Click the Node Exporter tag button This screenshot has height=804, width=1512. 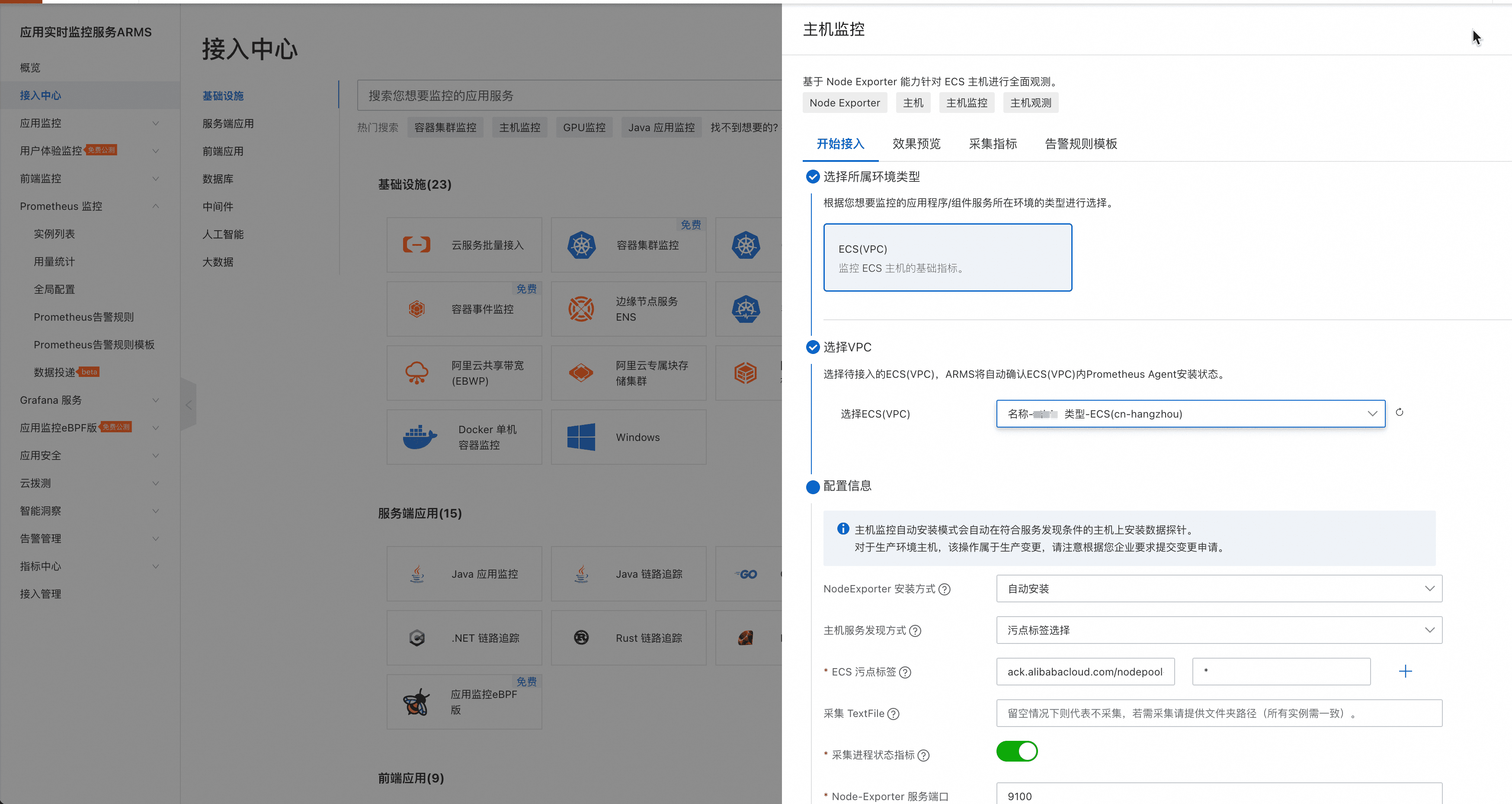845,103
